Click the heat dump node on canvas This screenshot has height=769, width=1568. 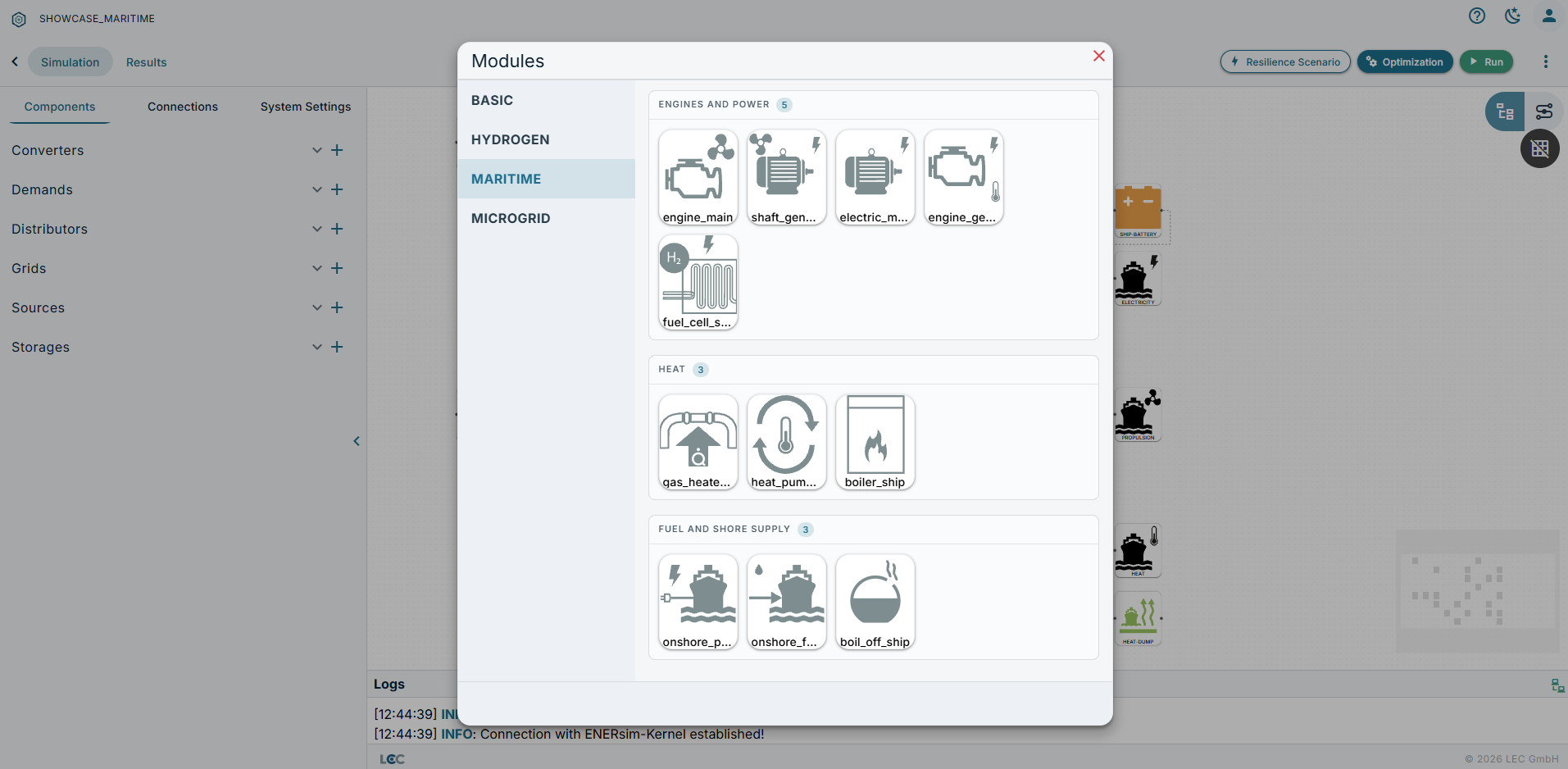[x=1139, y=618]
